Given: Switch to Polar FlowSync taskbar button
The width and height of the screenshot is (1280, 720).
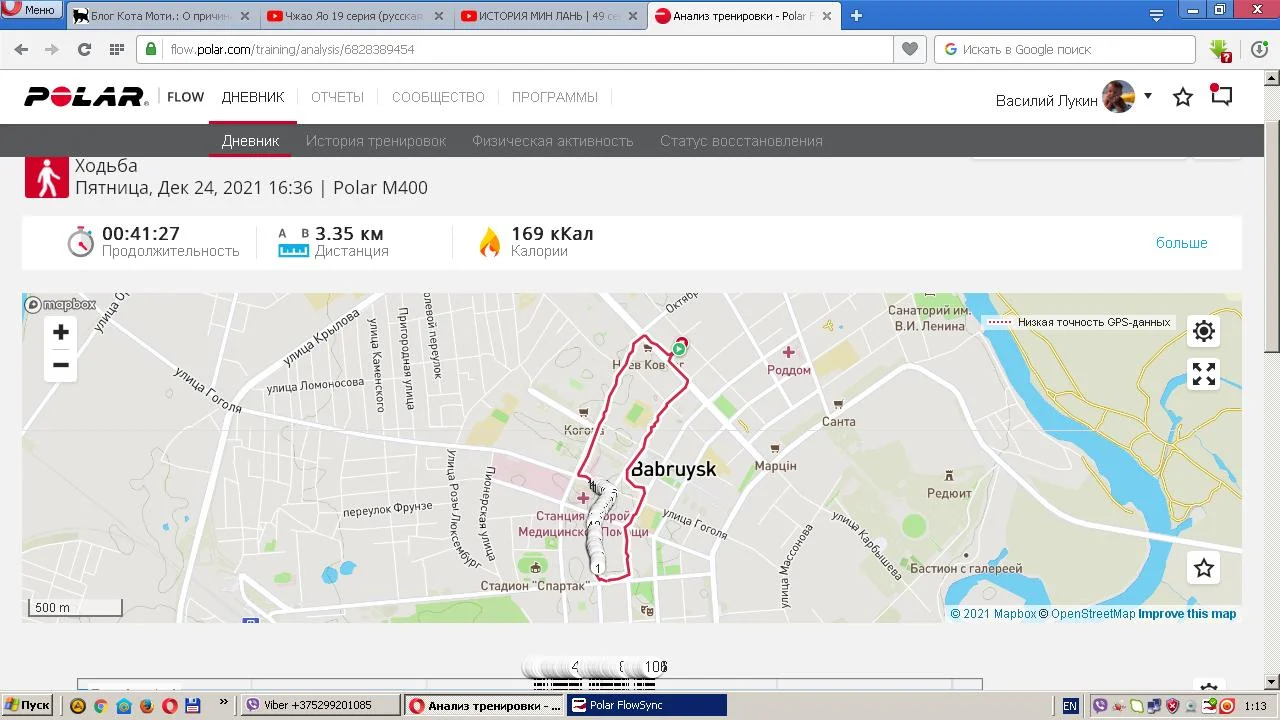Looking at the screenshot, I should (646, 705).
